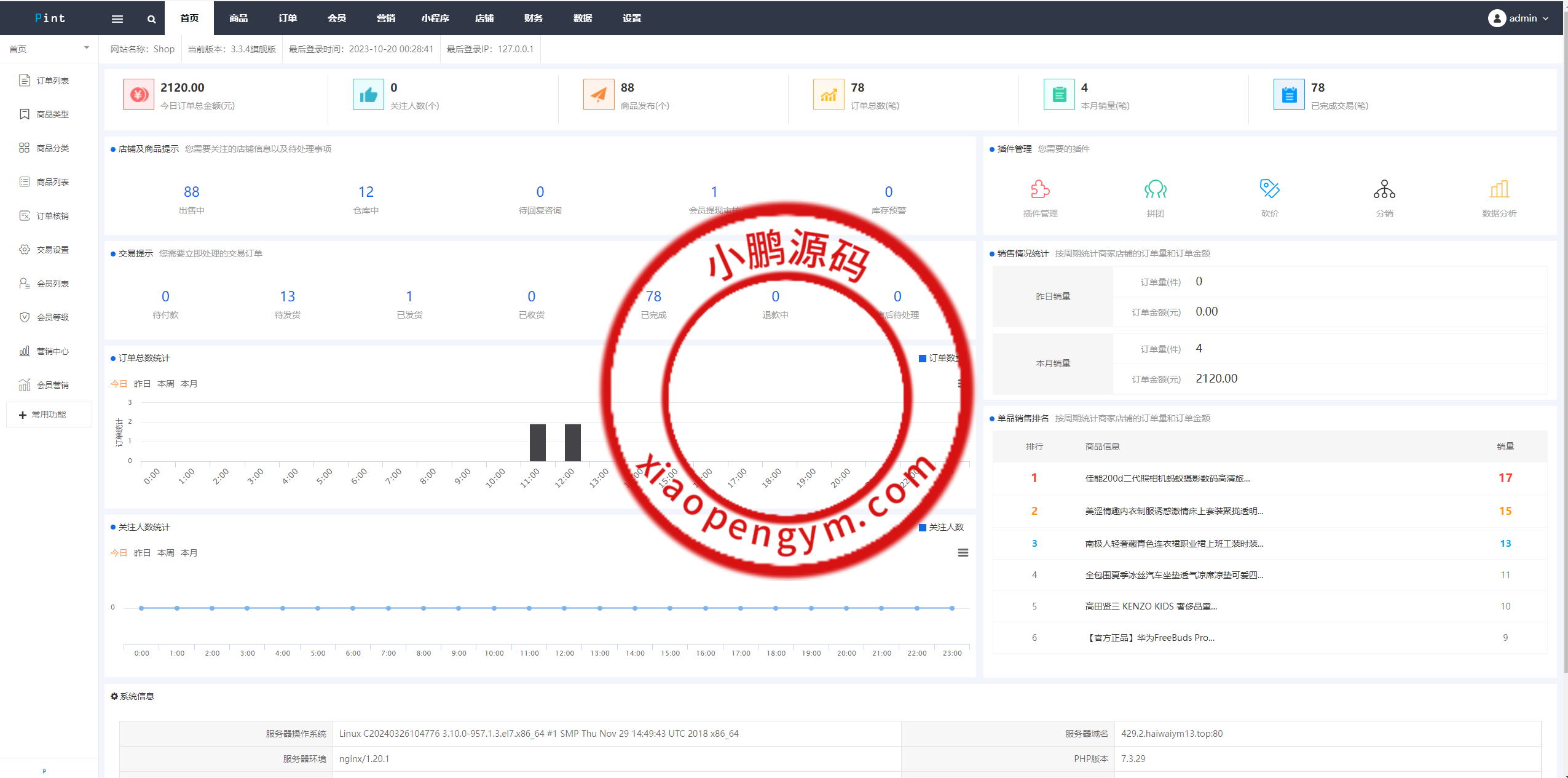The height and width of the screenshot is (778, 1568).
Task: Click 订单列表 sidebar icon
Action: [25, 81]
